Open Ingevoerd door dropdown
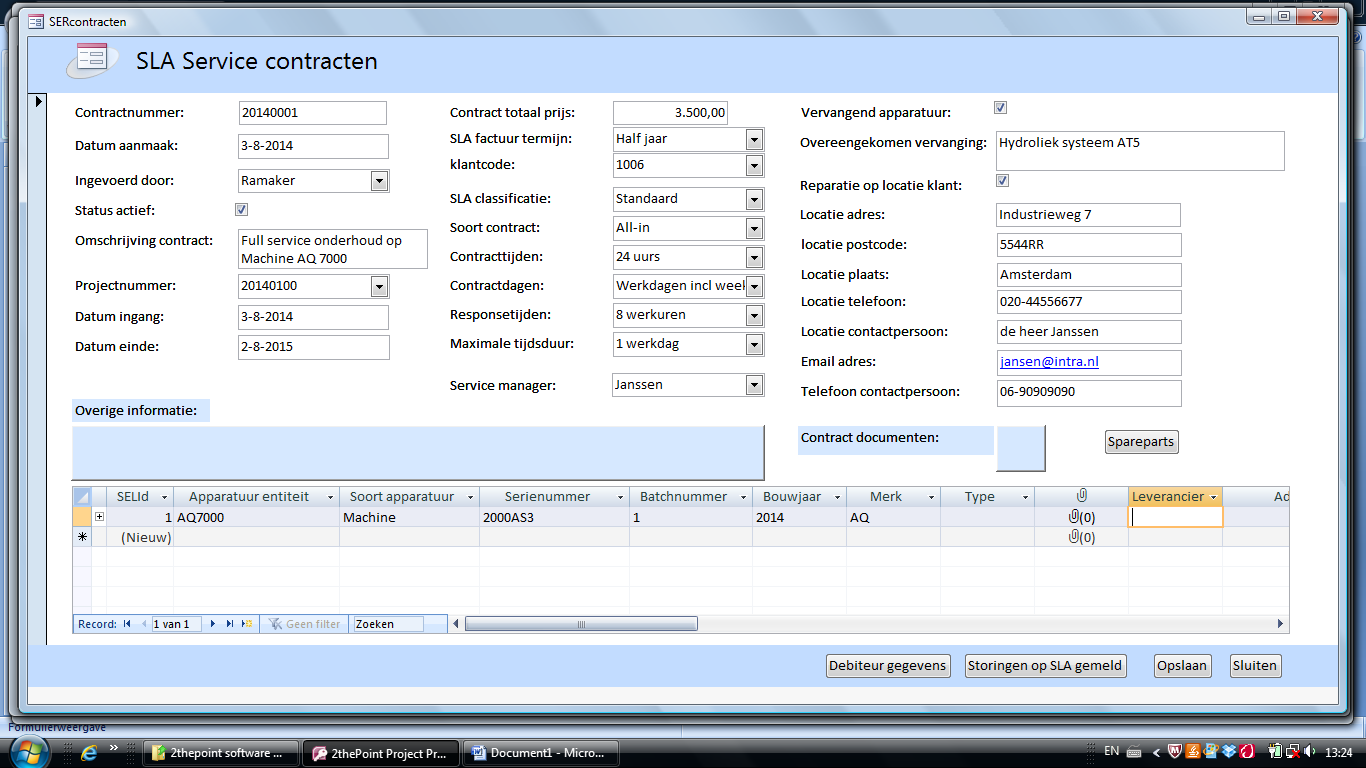The height and width of the screenshot is (768, 1366). tap(379, 181)
